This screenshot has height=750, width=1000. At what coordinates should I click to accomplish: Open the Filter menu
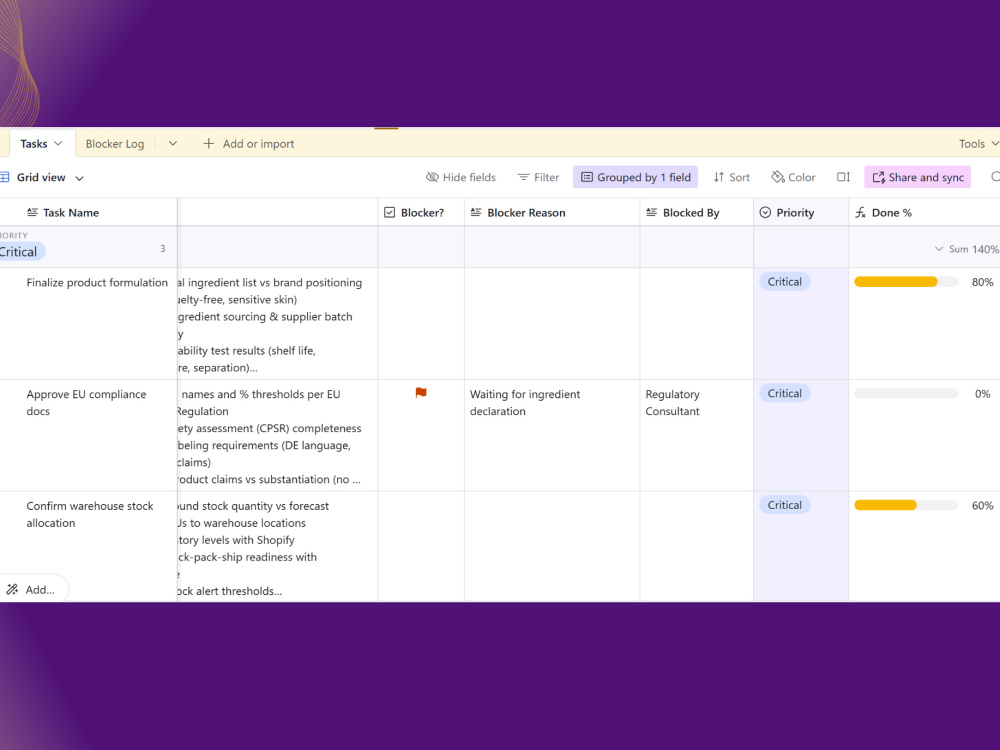(538, 177)
